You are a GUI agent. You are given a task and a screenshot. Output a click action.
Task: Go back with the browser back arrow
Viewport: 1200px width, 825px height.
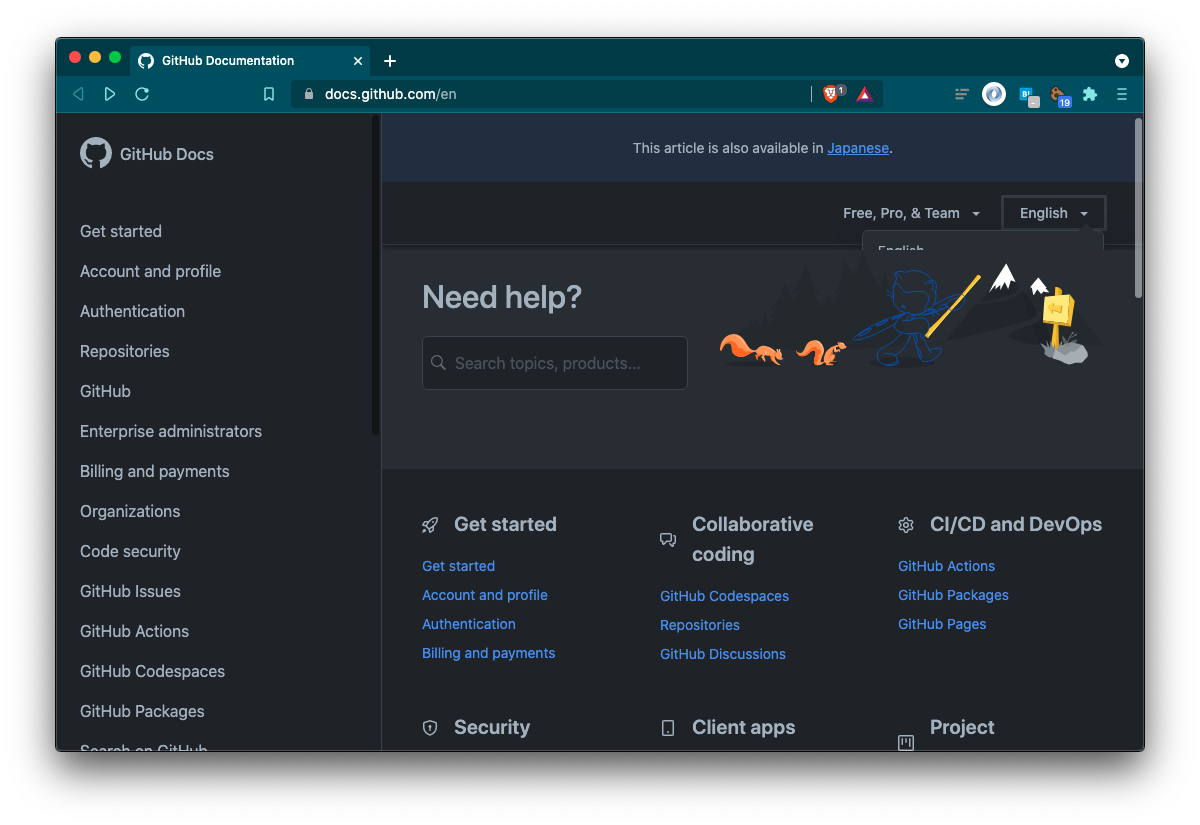[78, 94]
